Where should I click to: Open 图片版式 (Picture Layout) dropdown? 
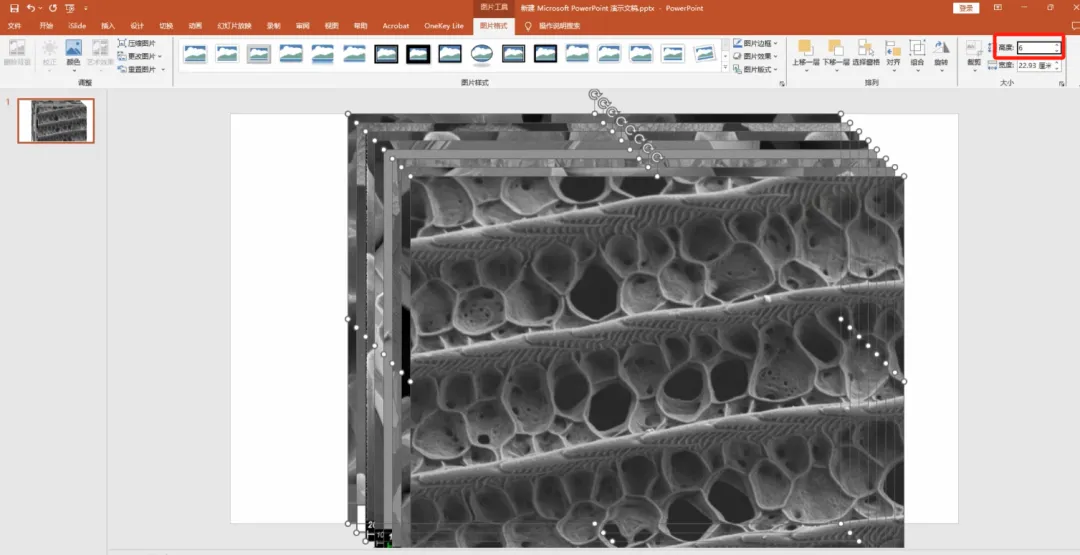pyautogui.click(x=755, y=69)
